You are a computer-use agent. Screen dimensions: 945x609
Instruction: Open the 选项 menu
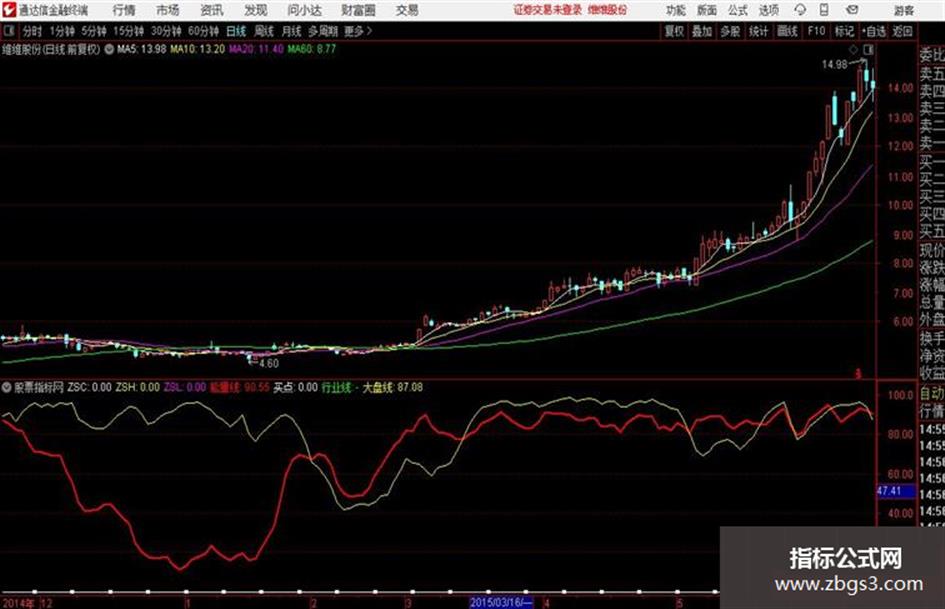click(768, 10)
